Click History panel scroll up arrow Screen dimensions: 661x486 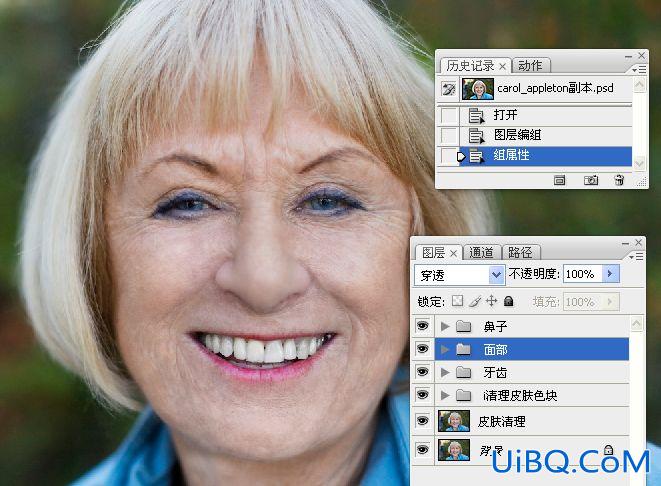click(x=639, y=85)
